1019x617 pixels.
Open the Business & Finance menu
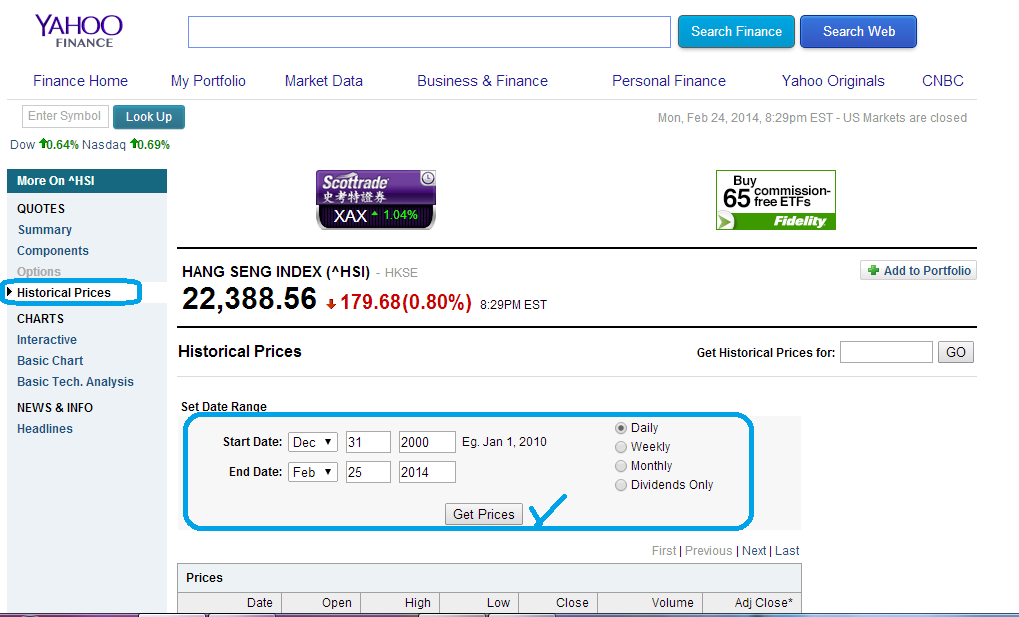pyautogui.click(x=482, y=81)
